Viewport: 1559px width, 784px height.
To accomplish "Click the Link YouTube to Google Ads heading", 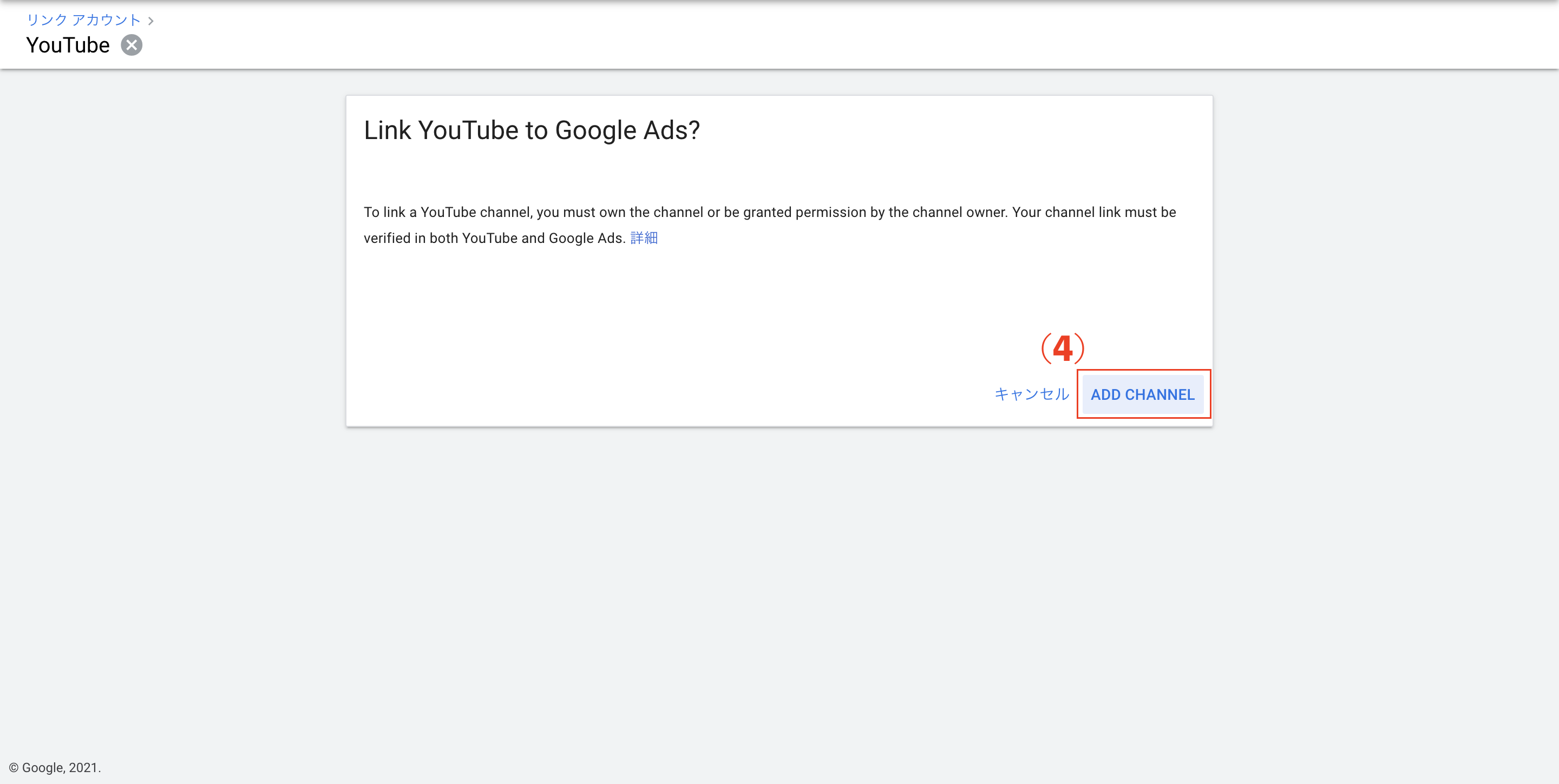I will (x=530, y=130).
